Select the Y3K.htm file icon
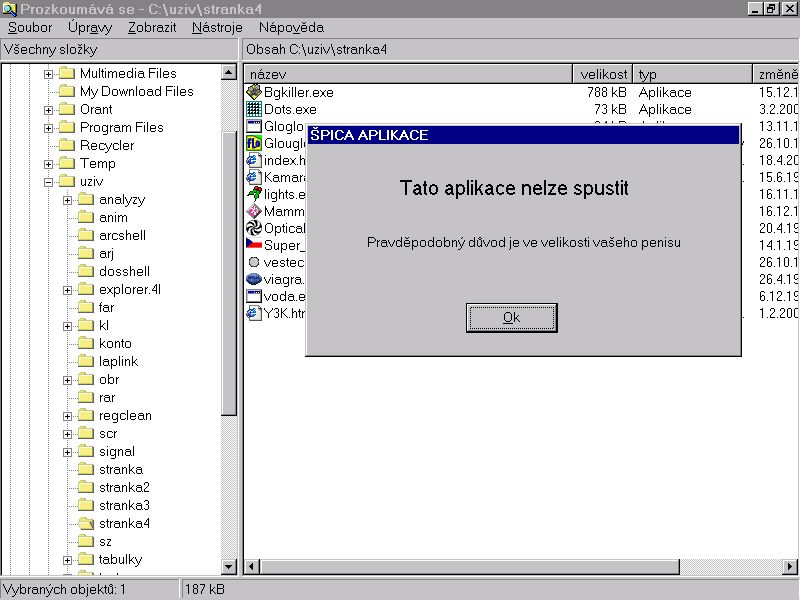 point(254,313)
